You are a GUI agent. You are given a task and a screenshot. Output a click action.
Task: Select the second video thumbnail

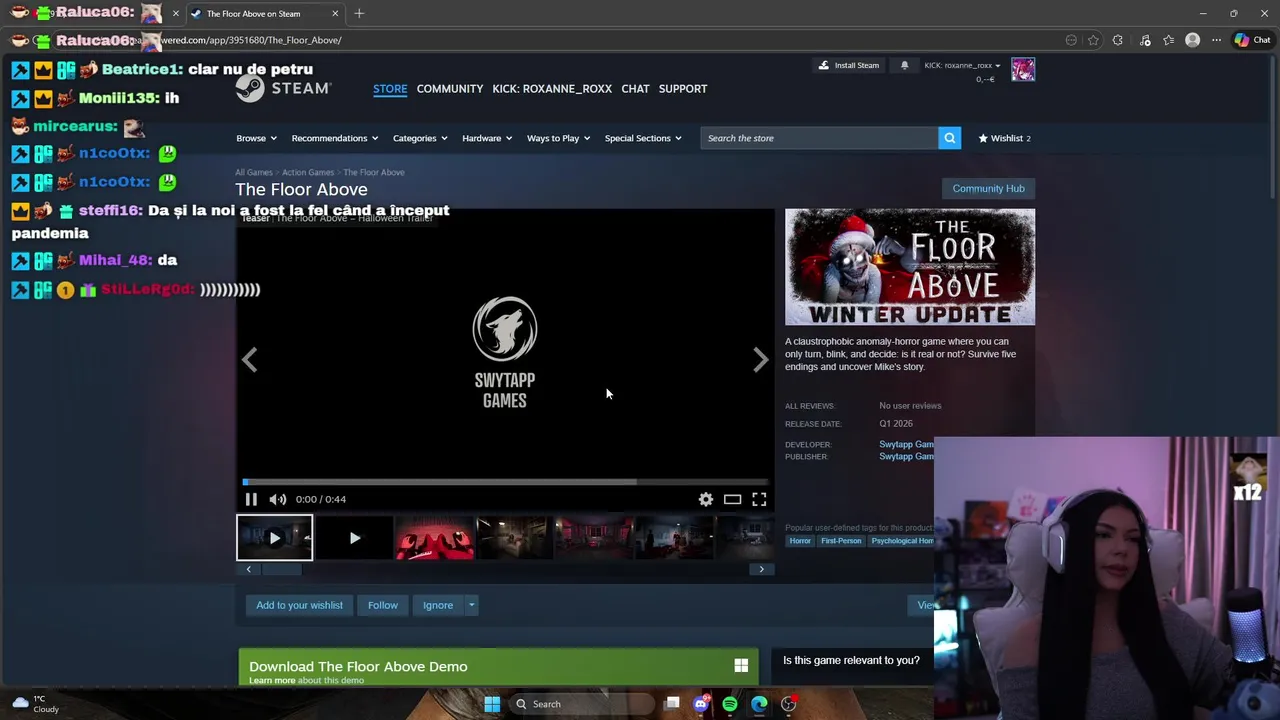click(x=354, y=538)
